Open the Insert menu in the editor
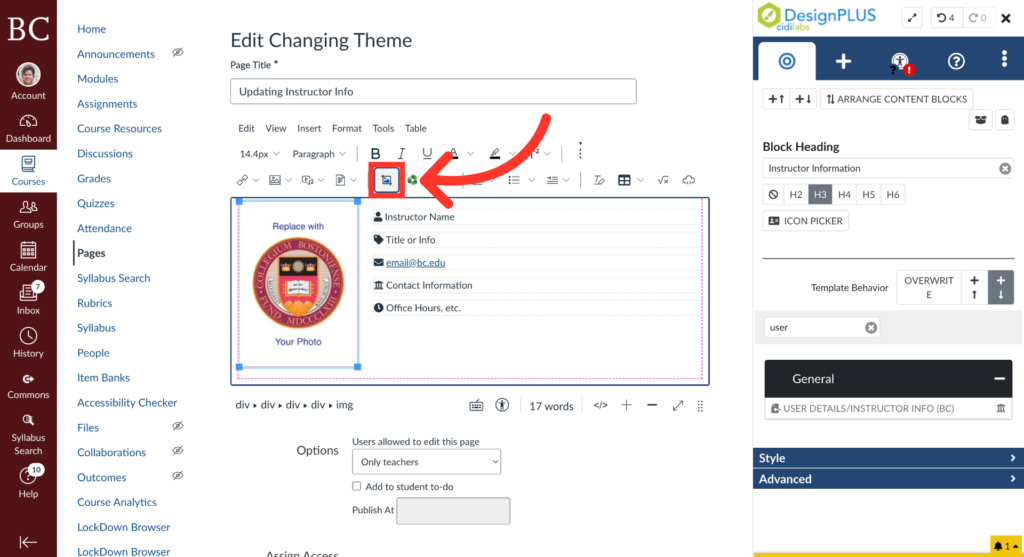1024x557 pixels. coord(309,128)
